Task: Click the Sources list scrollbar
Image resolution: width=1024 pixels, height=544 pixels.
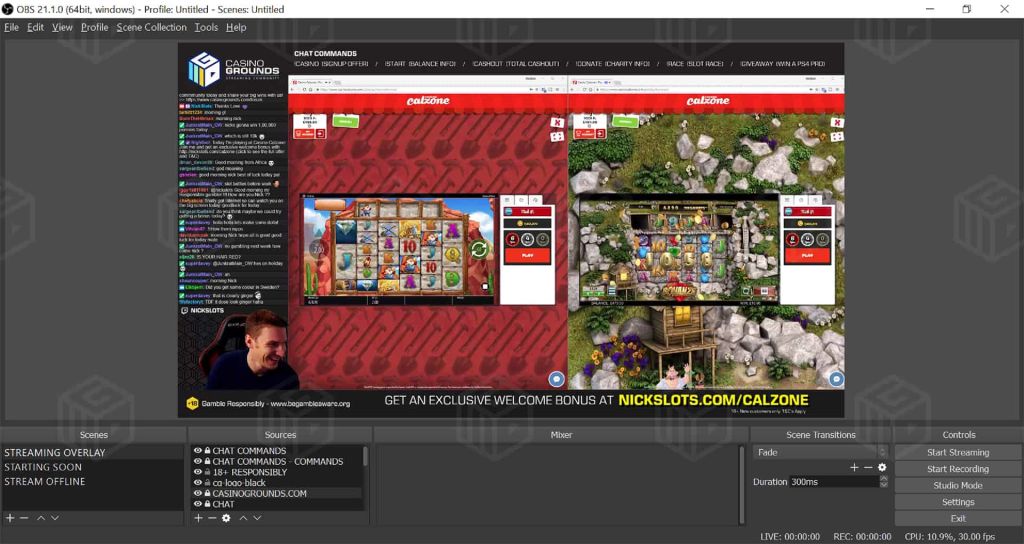Action: point(365,456)
